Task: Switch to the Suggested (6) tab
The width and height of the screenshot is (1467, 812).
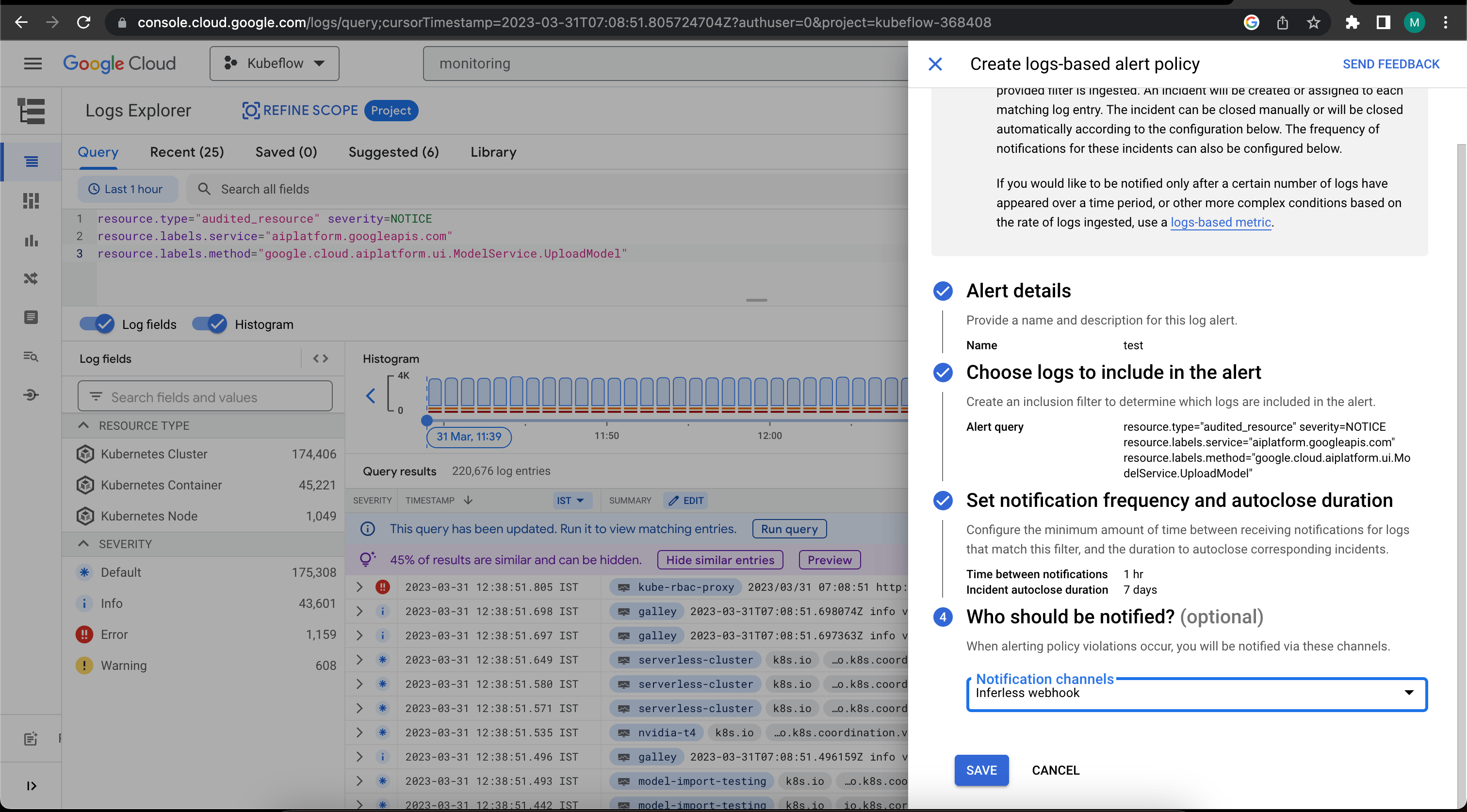Action: pos(393,152)
